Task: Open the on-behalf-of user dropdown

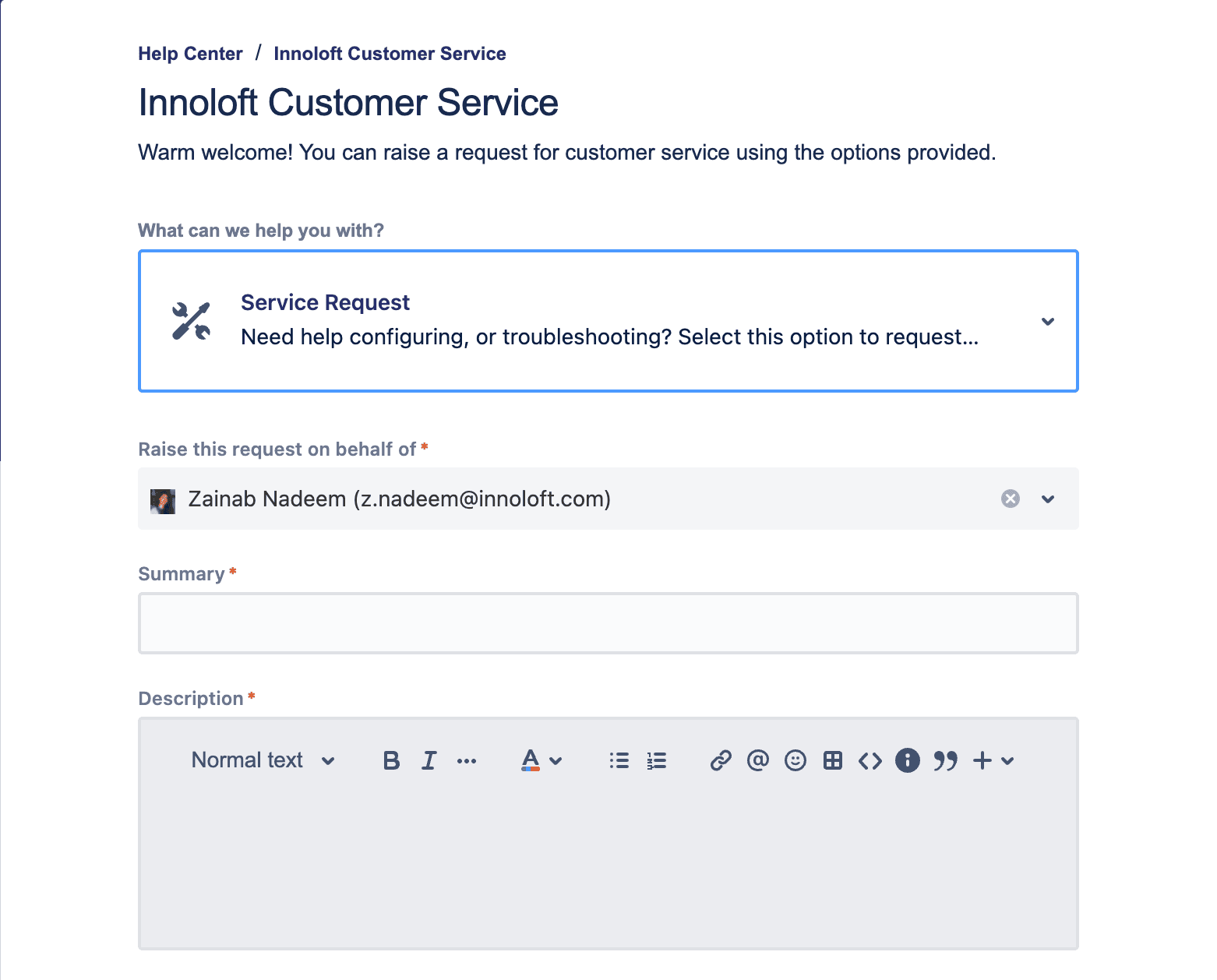Action: click(x=1048, y=499)
